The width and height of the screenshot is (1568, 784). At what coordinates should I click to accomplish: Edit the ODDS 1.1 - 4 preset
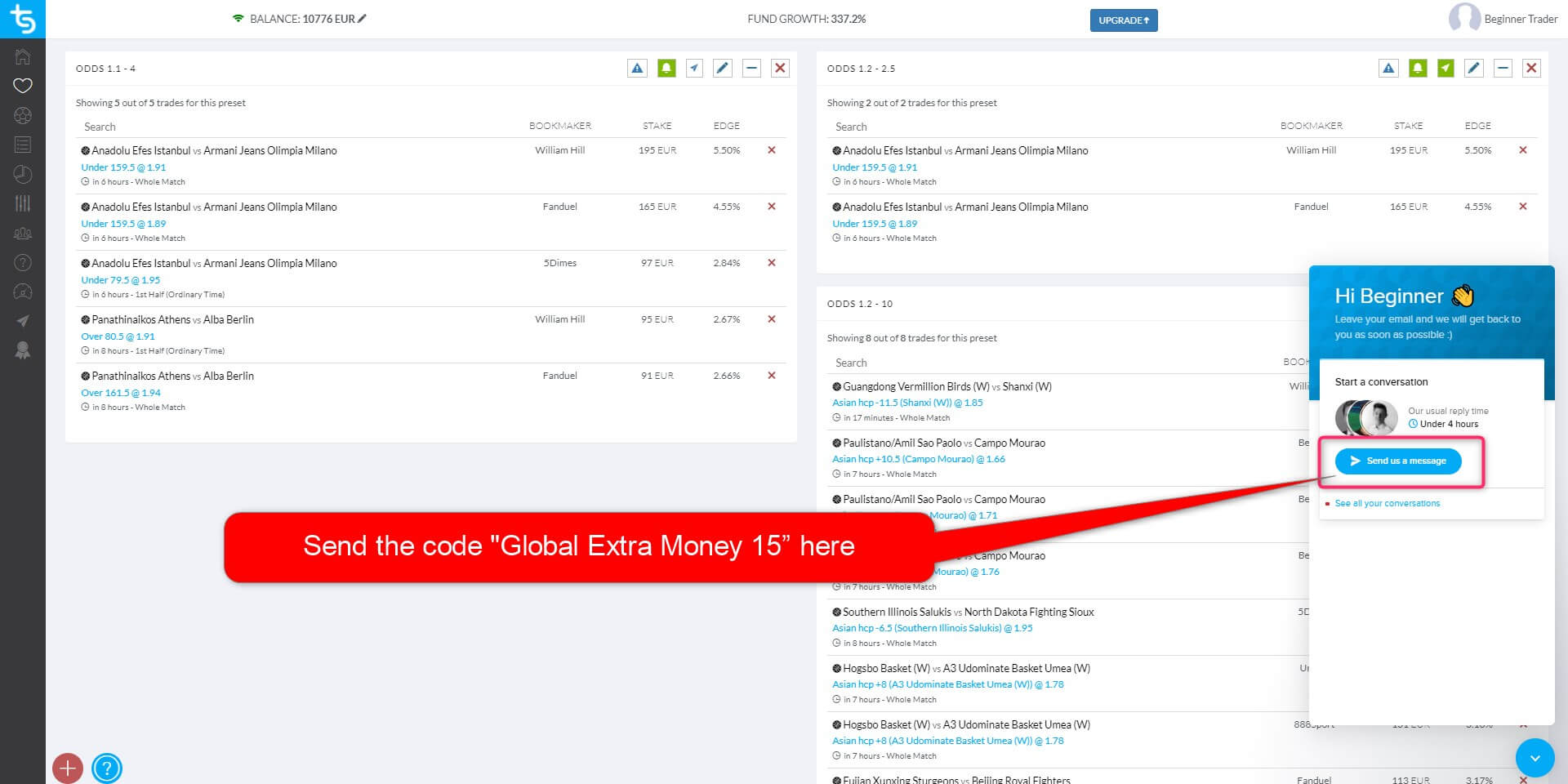tap(722, 69)
